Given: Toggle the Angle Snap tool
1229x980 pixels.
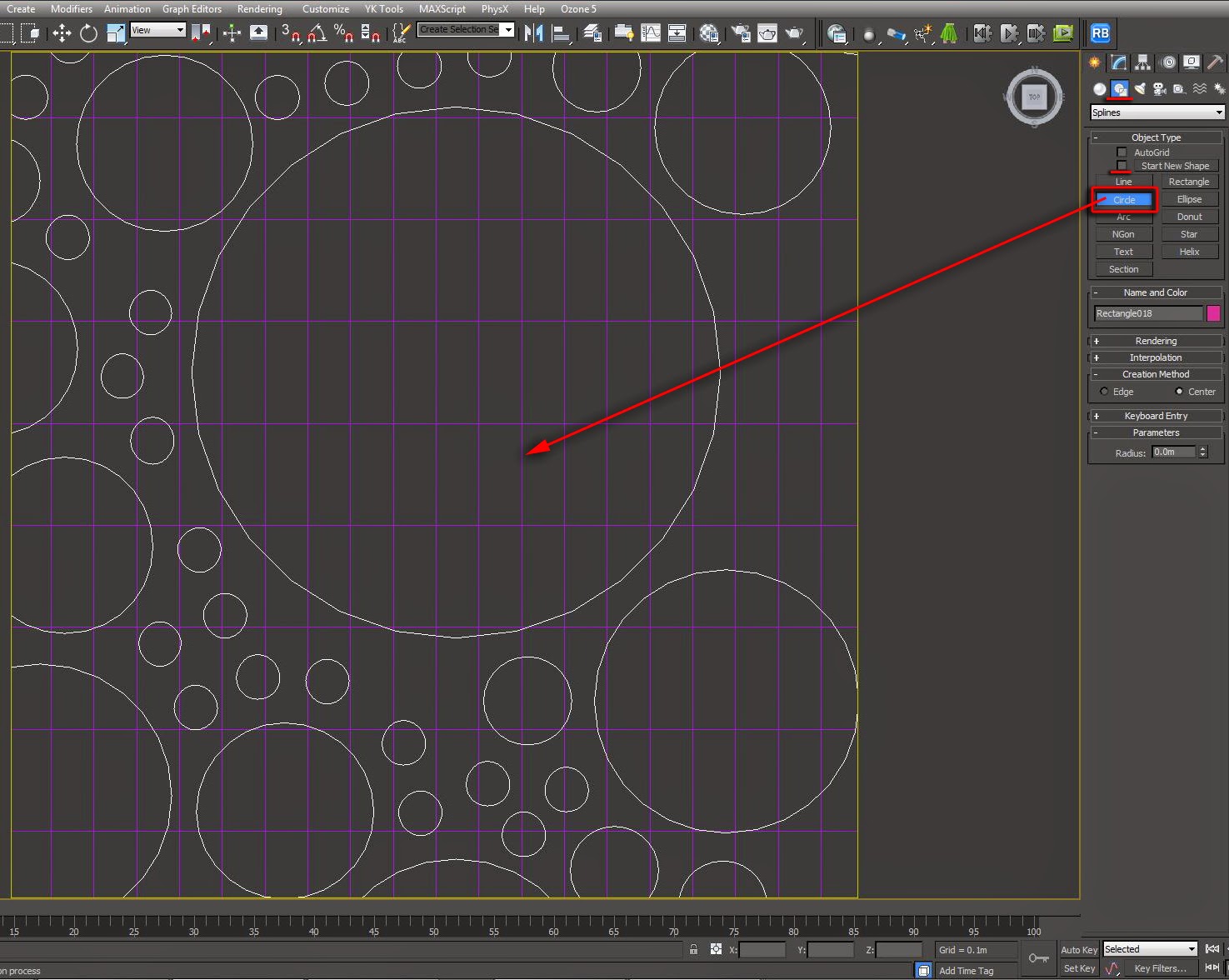Looking at the screenshot, I should click(x=317, y=33).
